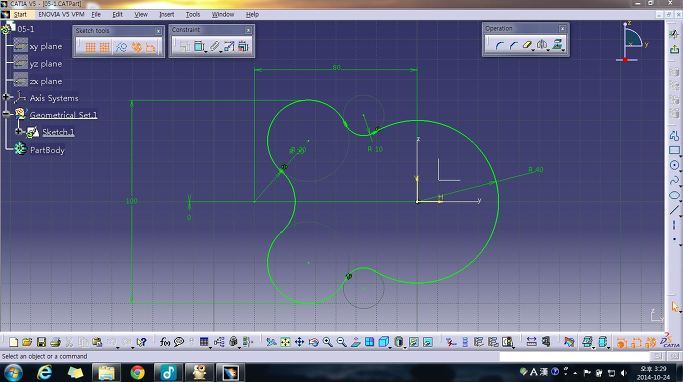Toggle the Grid display in Sketch tools
683x382 pixels.
pyautogui.click(x=90, y=47)
